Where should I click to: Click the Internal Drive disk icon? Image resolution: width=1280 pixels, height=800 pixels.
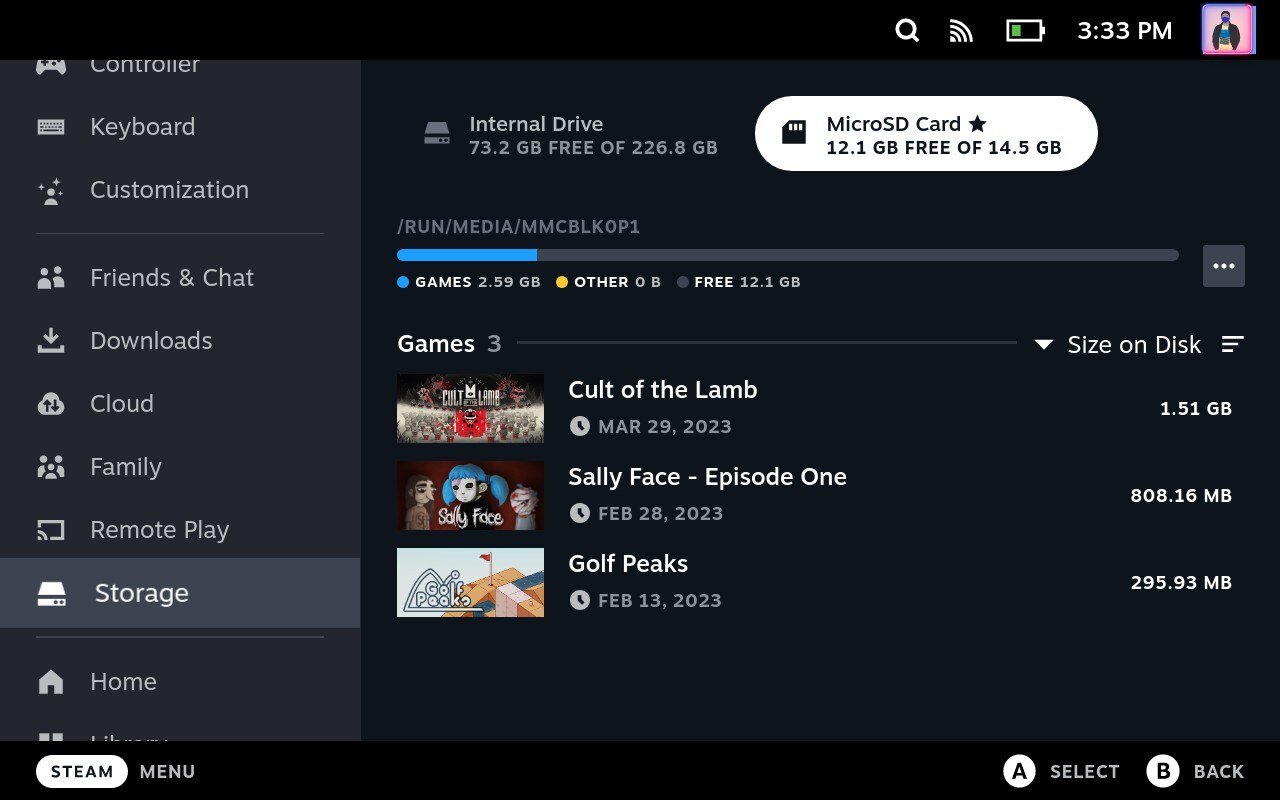click(x=437, y=134)
